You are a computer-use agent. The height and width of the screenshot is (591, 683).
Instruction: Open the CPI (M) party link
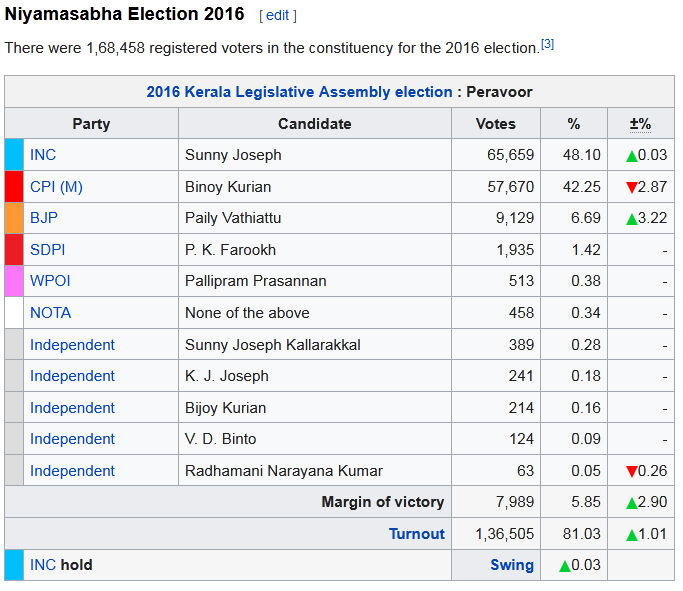[56, 187]
